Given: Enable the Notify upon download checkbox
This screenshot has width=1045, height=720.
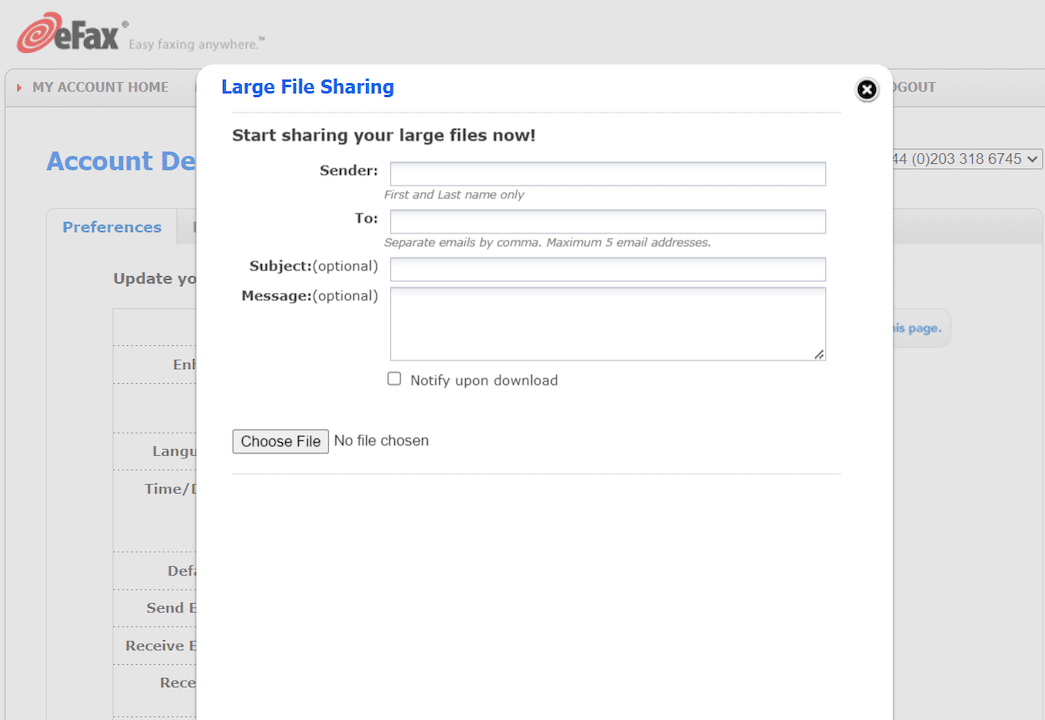Looking at the screenshot, I should [x=394, y=378].
